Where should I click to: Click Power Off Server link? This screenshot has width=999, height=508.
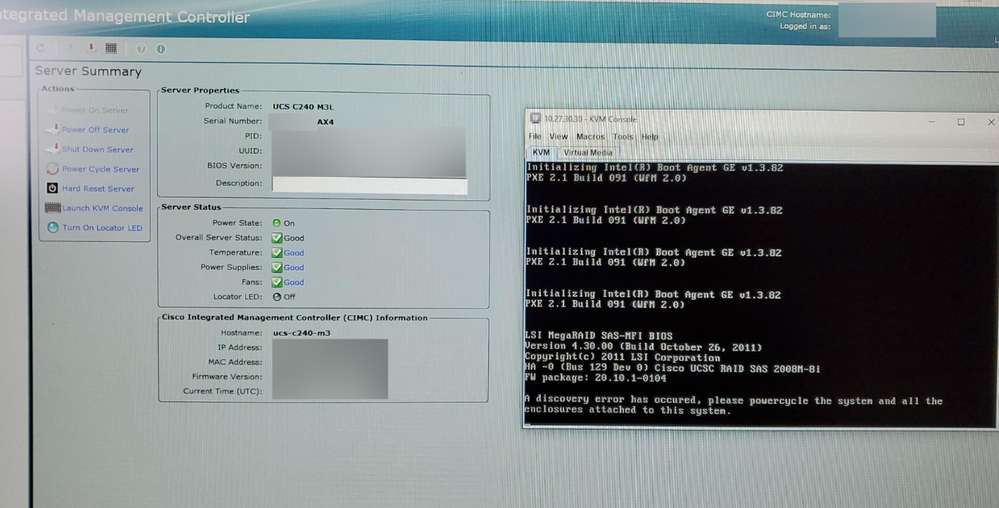(96, 129)
